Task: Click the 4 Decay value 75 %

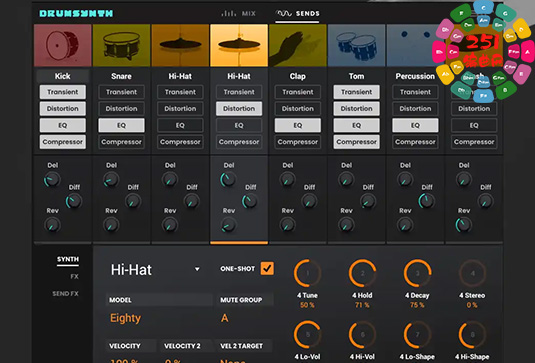Action: pyautogui.click(x=417, y=305)
